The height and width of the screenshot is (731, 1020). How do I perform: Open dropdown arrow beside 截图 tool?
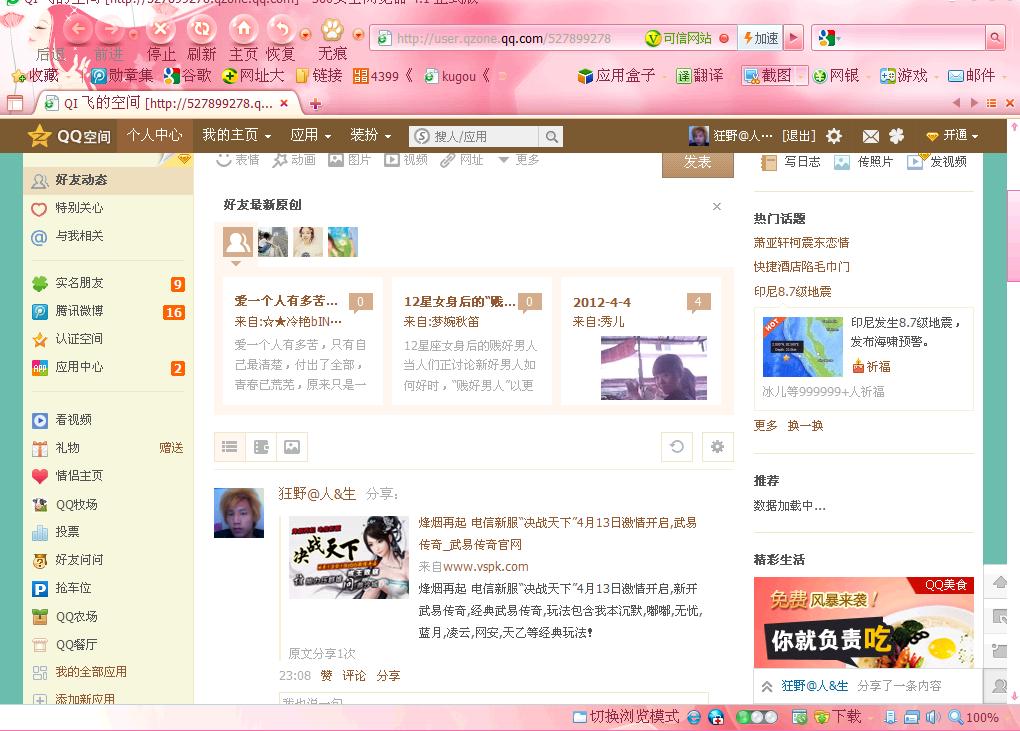[x=801, y=76]
